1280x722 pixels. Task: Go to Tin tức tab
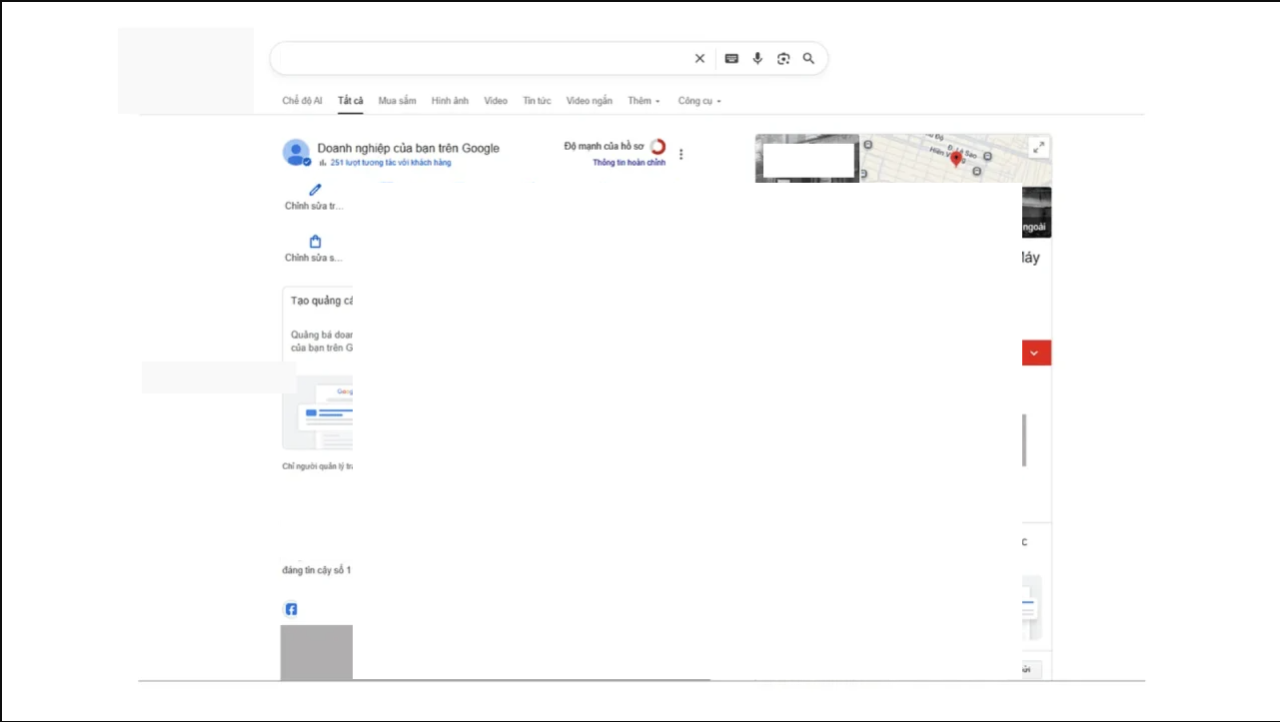537,101
